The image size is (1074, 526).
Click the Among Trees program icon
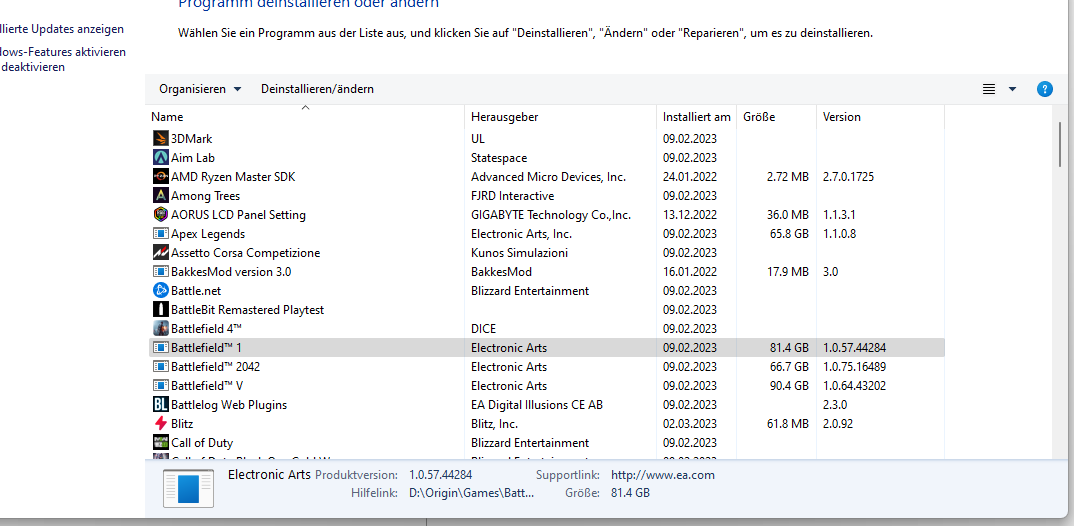tap(160, 196)
